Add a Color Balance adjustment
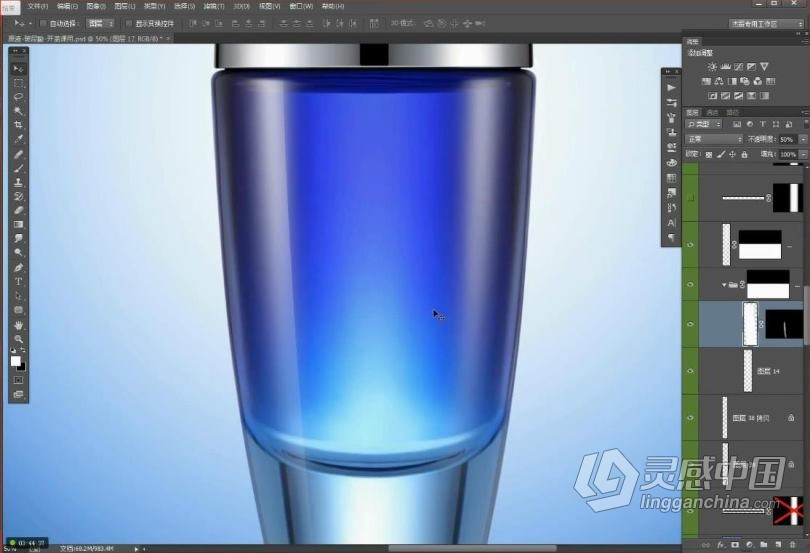The height and width of the screenshot is (553, 810). coord(719,81)
